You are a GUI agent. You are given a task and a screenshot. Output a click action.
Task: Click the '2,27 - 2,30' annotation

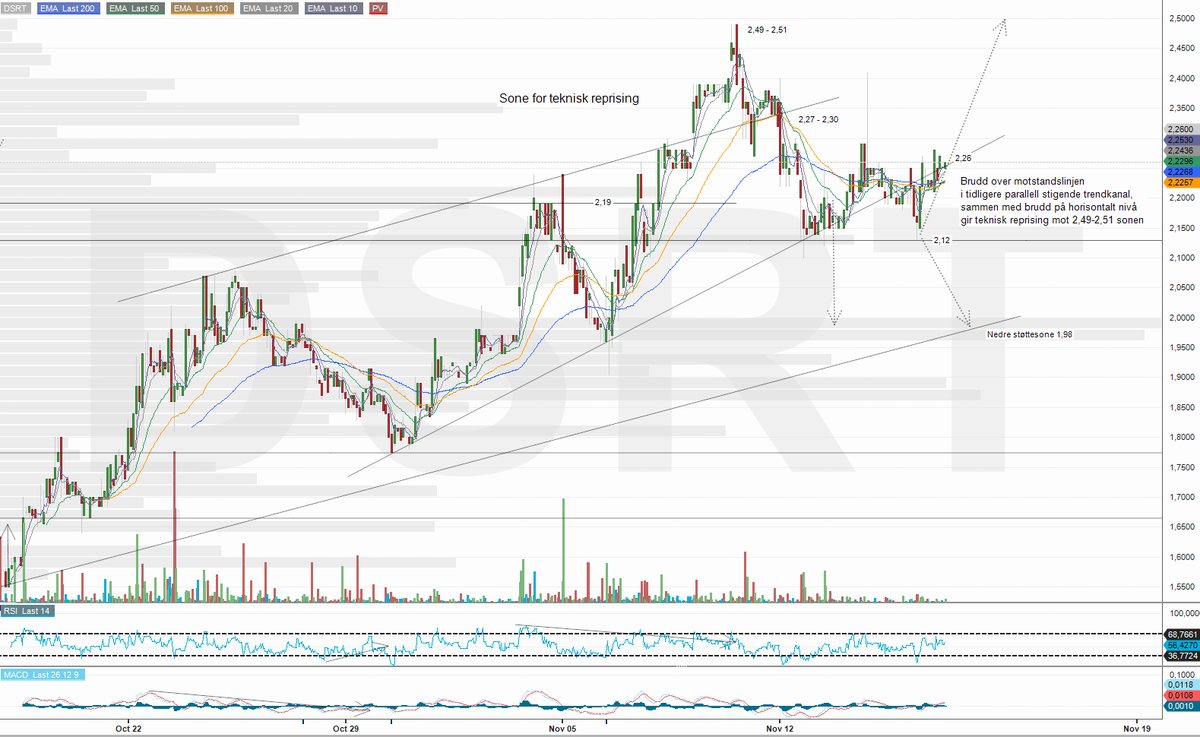pyautogui.click(x=818, y=119)
